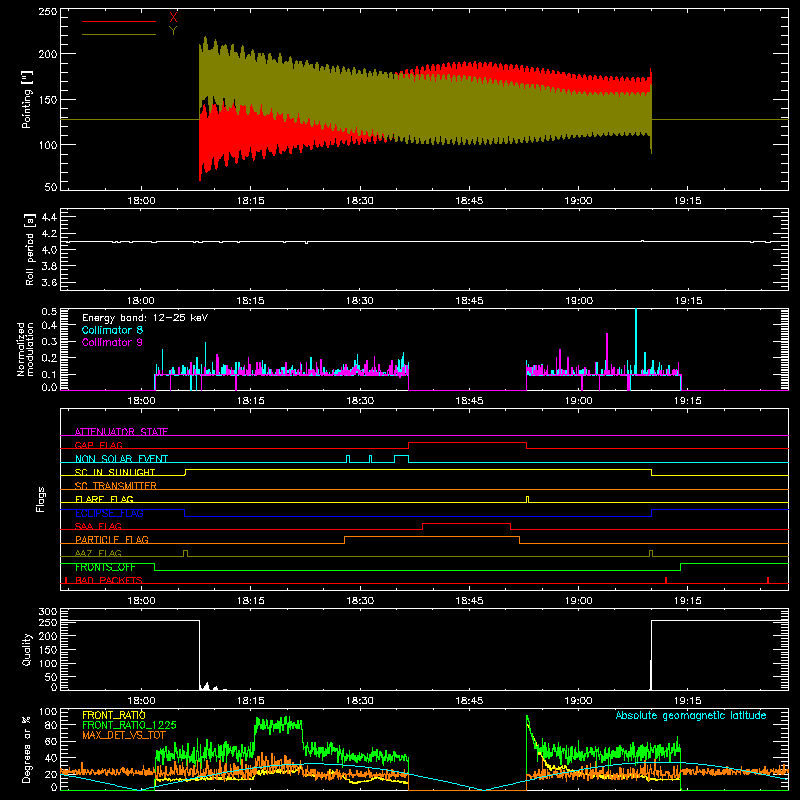The image size is (800, 800).
Task: Click the FRONTS_OFF flag label
Action: [105, 567]
